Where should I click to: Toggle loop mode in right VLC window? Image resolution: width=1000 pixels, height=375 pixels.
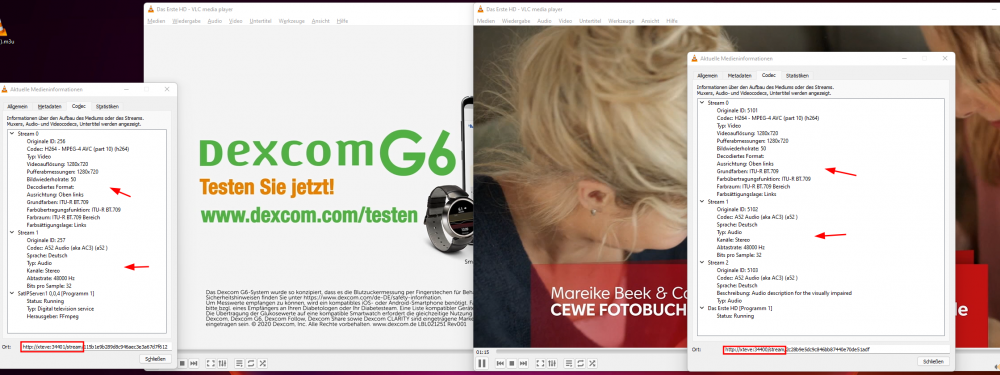pos(580,363)
